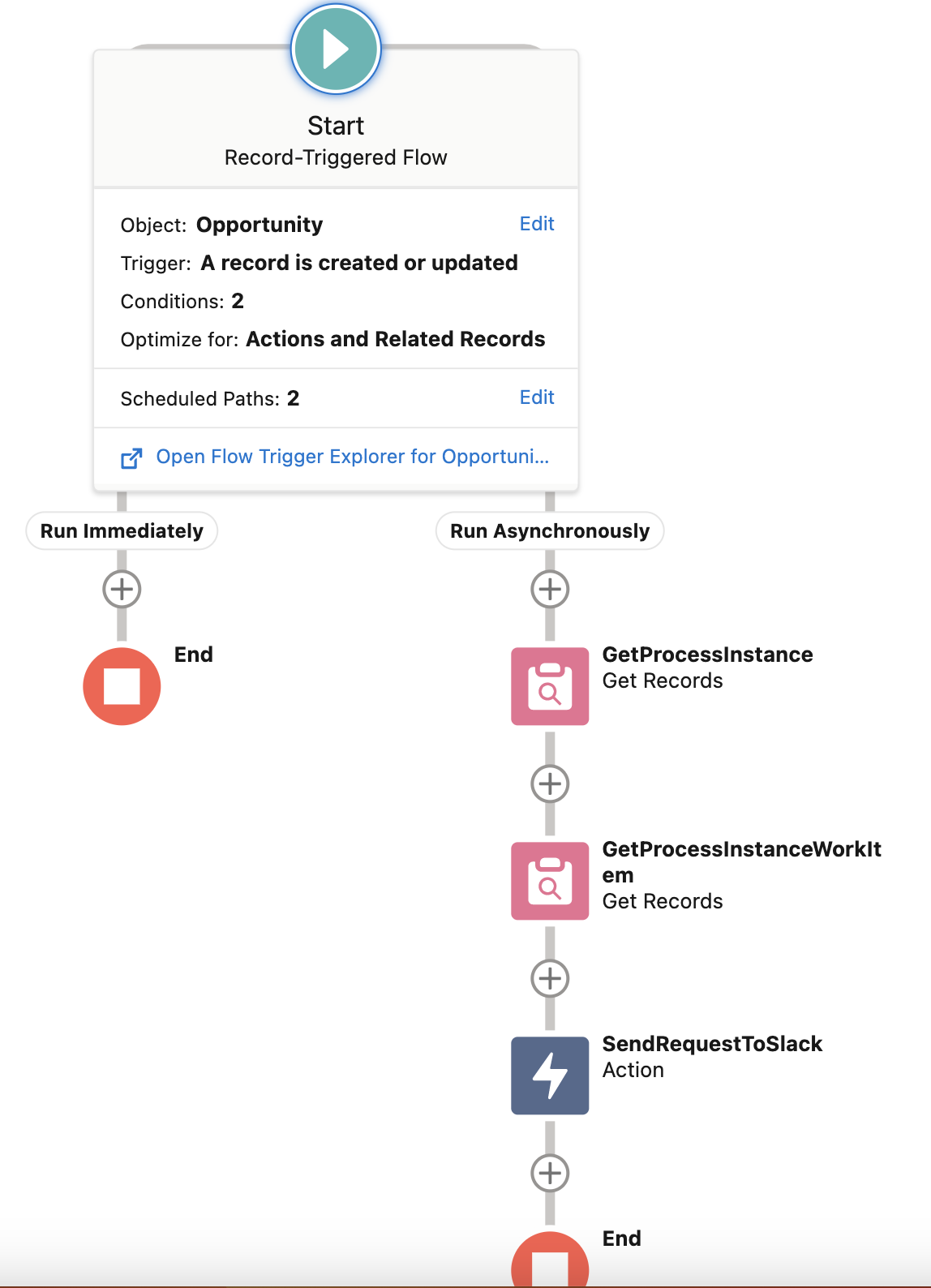Image resolution: width=931 pixels, height=1288 pixels.
Task: Select the Run Asynchronously path label
Action: click(549, 530)
